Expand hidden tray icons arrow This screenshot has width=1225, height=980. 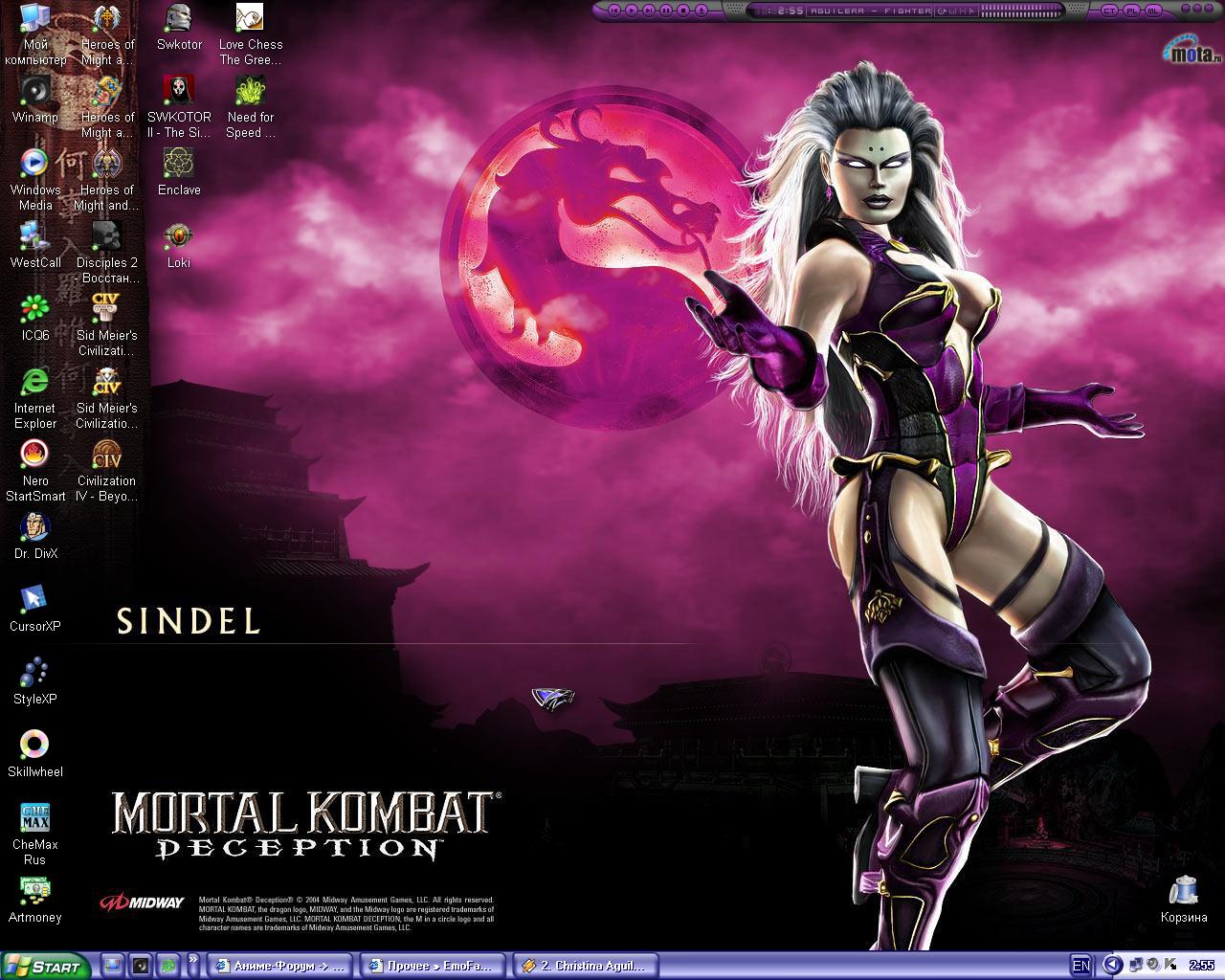coord(1112,965)
